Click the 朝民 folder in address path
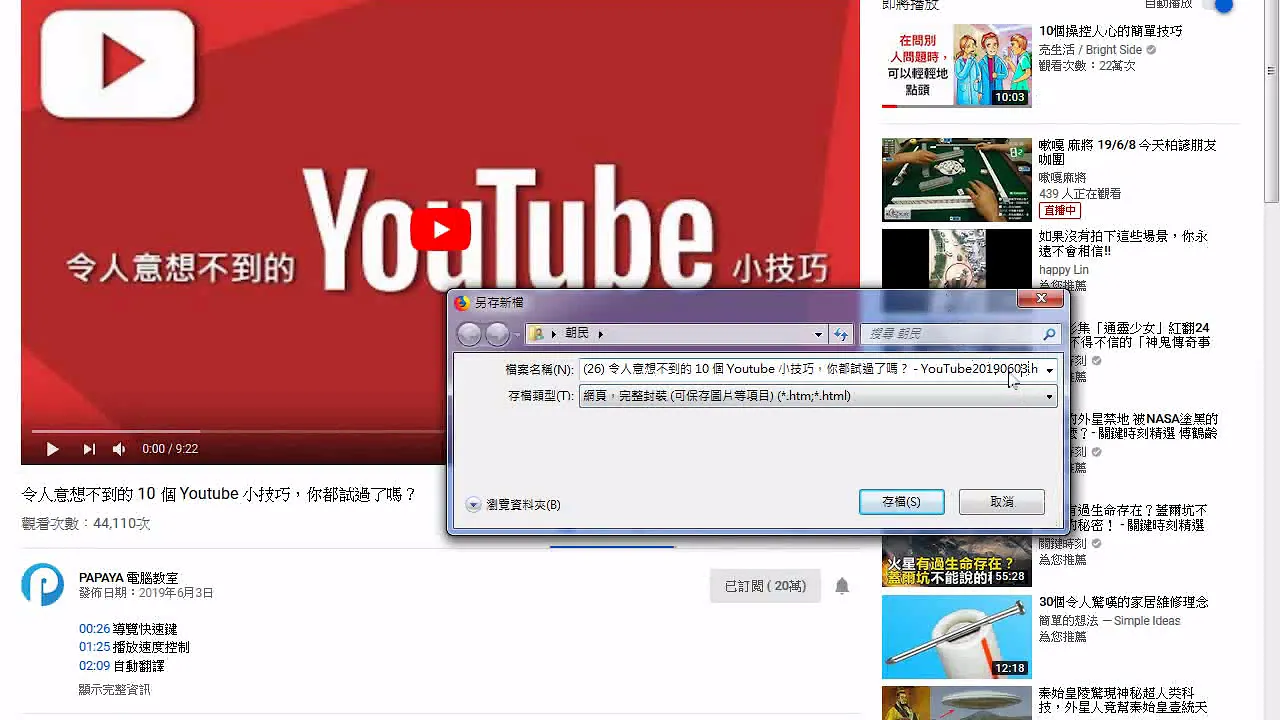The height and width of the screenshot is (720, 1280). [577, 334]
